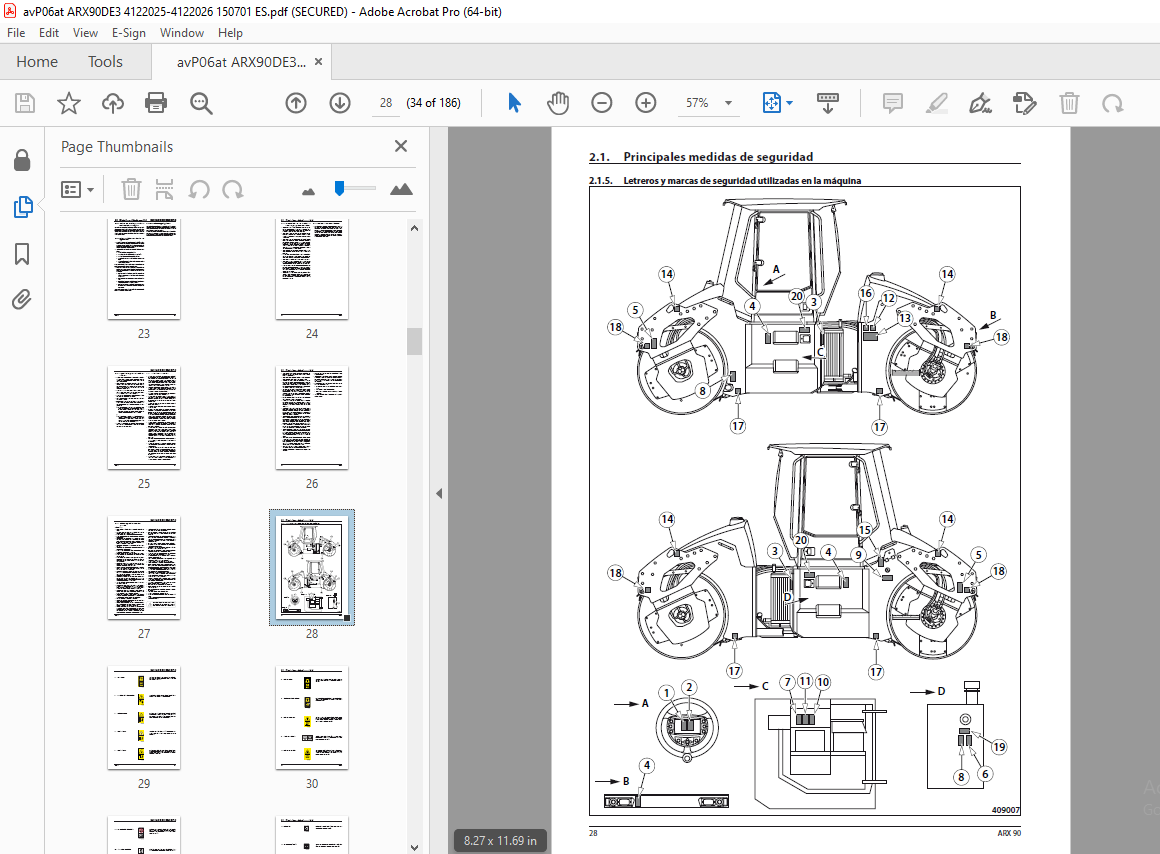
Task: Select the highlight text tool
Action: [x=937, y=103]
